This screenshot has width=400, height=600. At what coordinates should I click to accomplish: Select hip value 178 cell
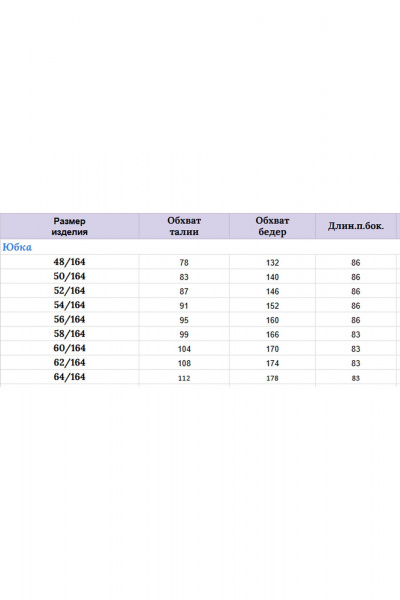point(273,378)
